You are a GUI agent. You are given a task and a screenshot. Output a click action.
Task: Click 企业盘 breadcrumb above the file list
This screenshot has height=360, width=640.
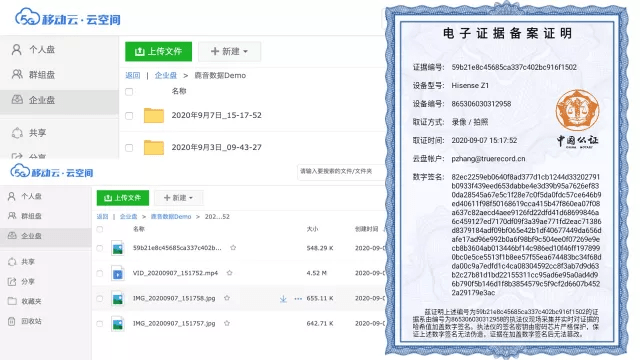[x=128, y=217]
